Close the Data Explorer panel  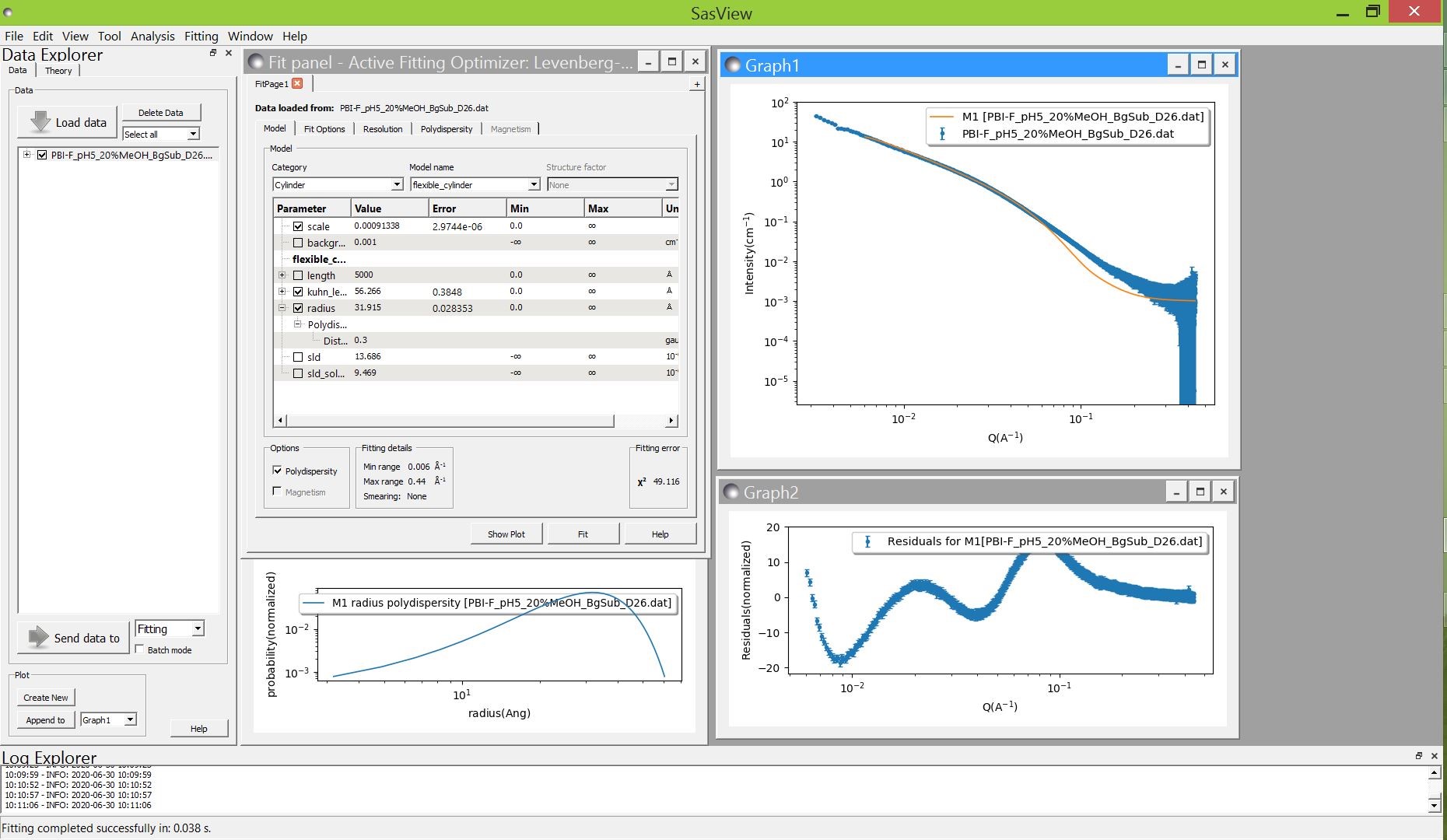point(228,53)
